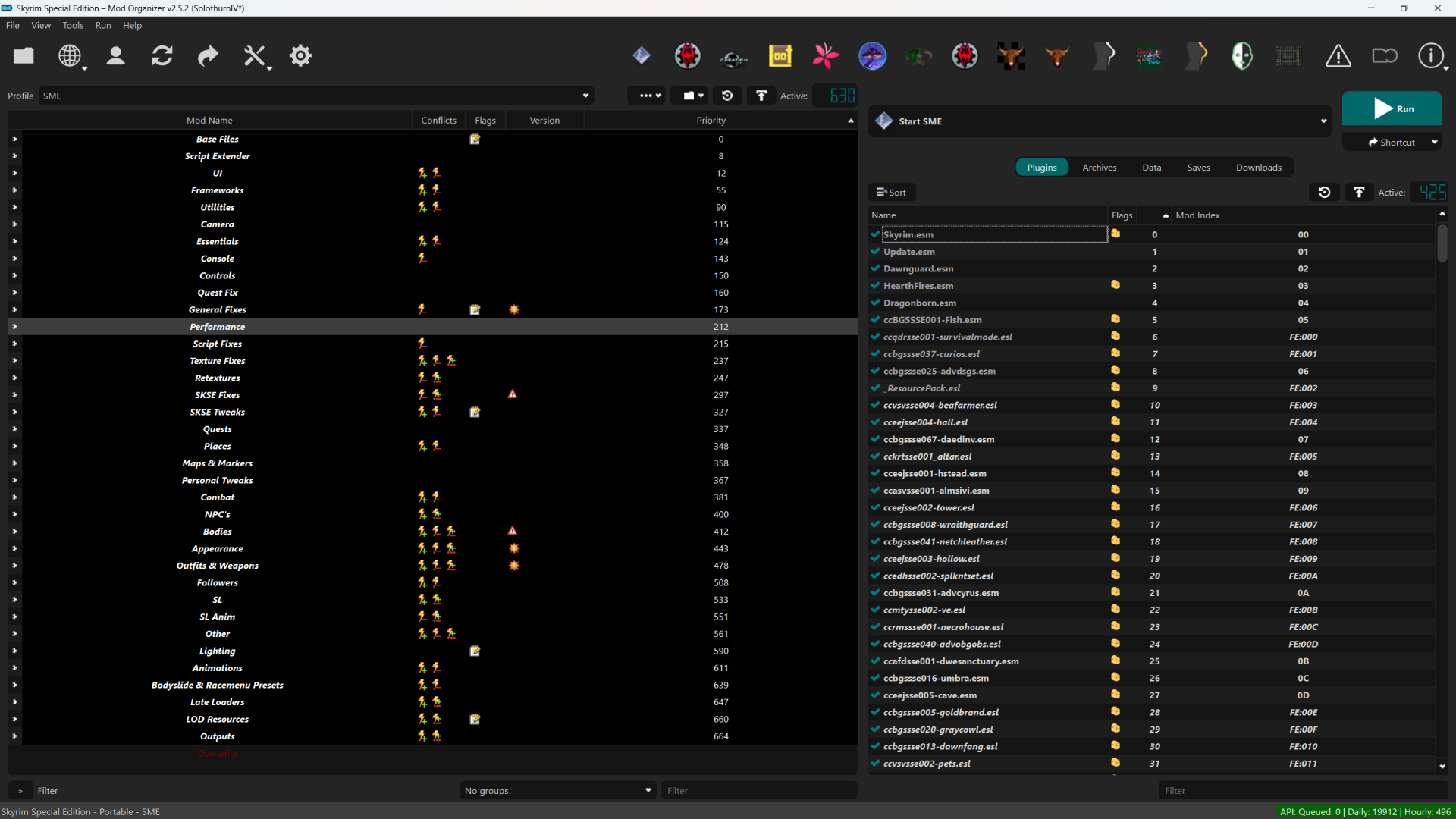Screen dimensions: 1456x819
Task: Click the pink flower shortcut icon
Action: pos(826,56)
